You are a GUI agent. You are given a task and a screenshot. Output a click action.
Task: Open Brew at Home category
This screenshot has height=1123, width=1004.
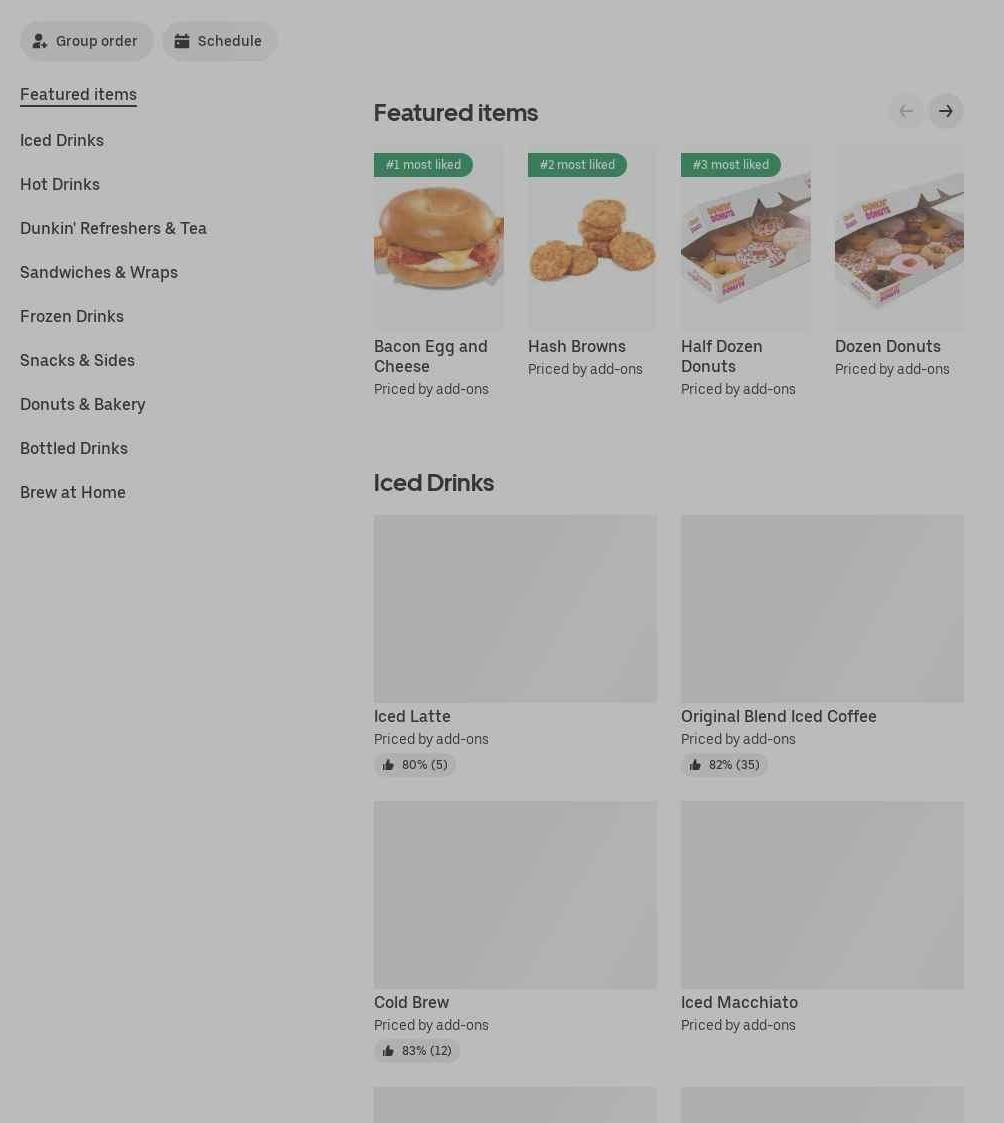(73, 492)
